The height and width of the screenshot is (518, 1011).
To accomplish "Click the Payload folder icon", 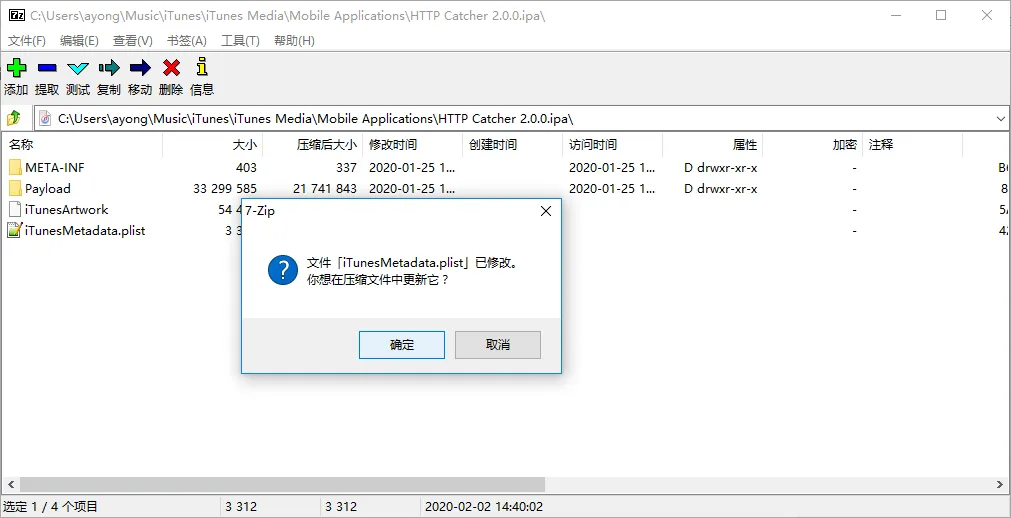I will pos(15,188).
